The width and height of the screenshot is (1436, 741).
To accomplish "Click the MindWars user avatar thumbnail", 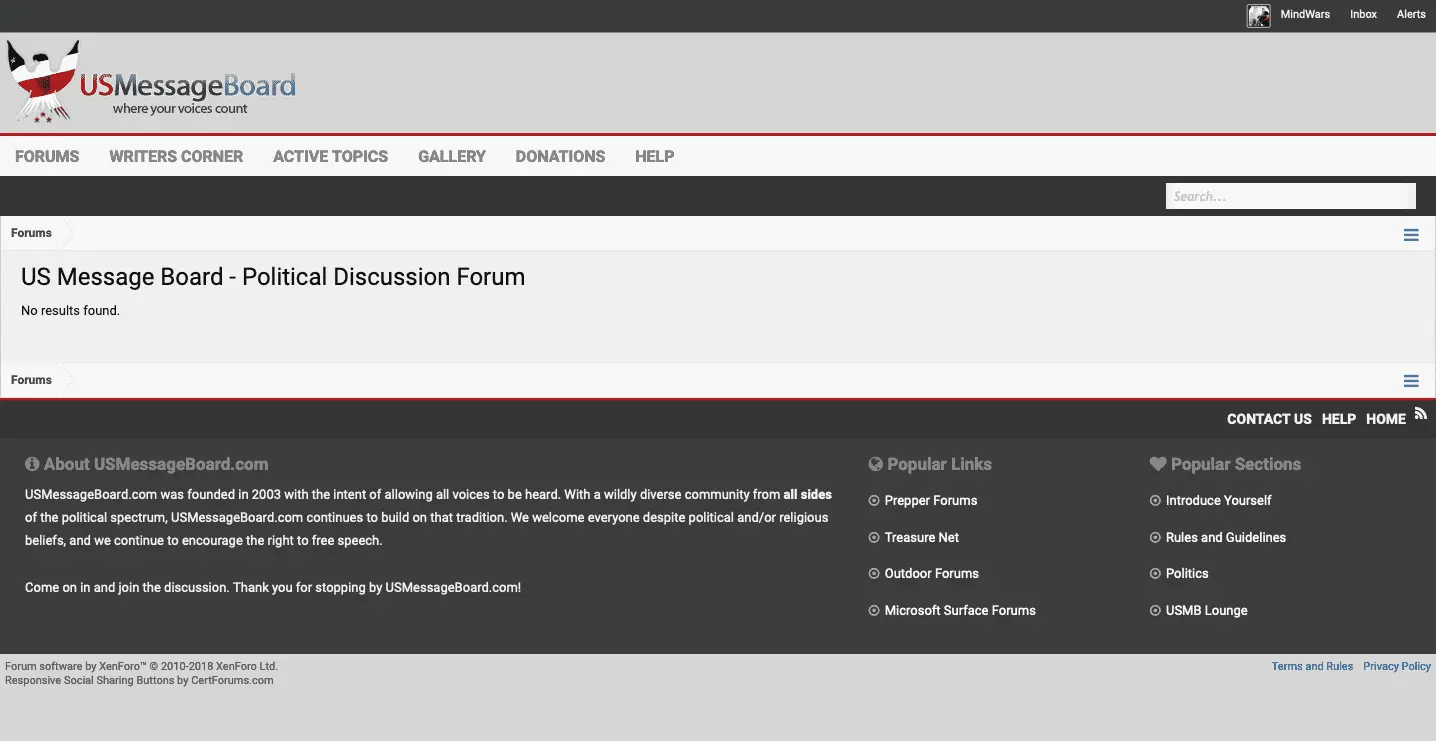I will point(1258,15).
